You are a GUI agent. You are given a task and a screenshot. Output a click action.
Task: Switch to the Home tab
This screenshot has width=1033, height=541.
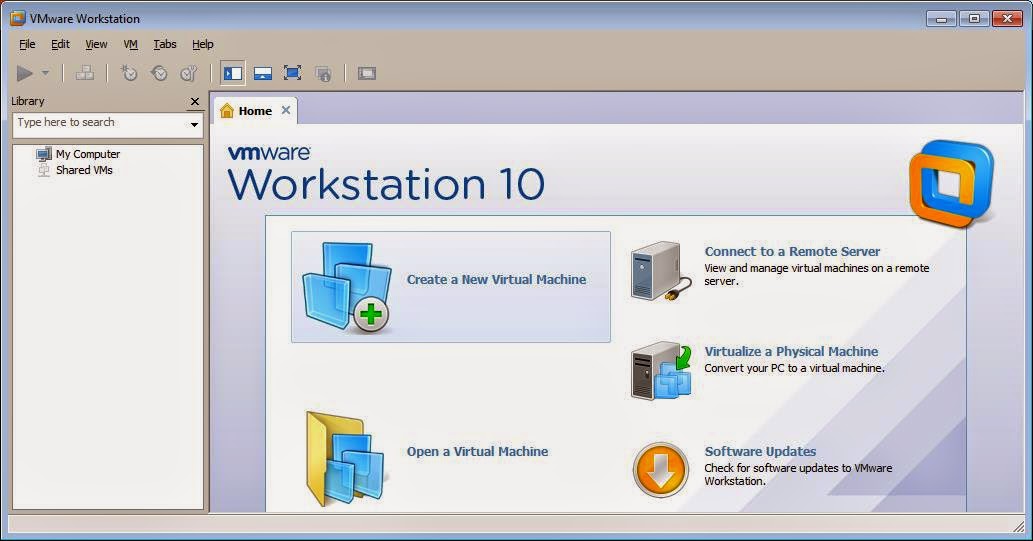click(255, 111)
